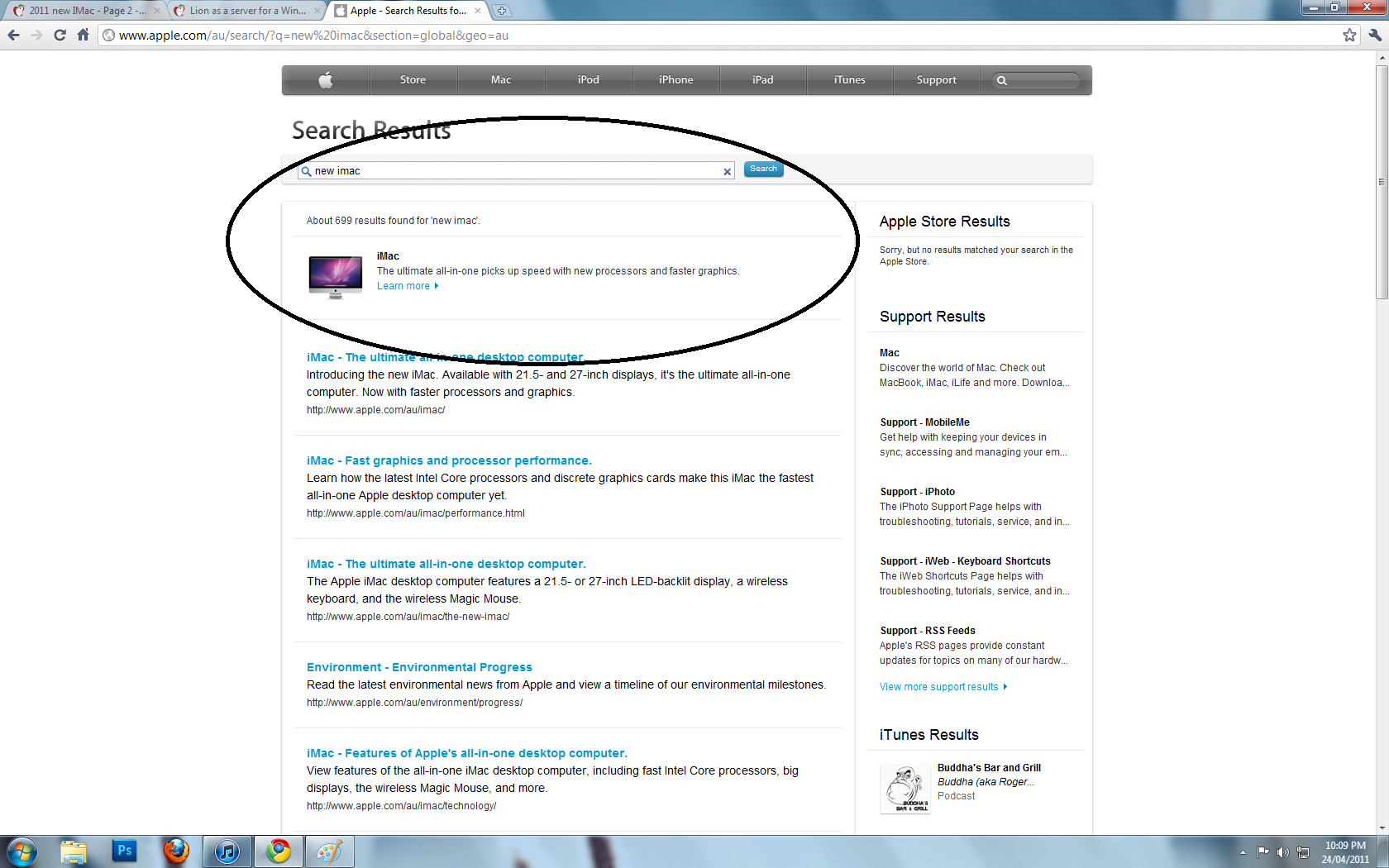
Task: Click the iMac product thumbnail image
Action: click(335, 276)
